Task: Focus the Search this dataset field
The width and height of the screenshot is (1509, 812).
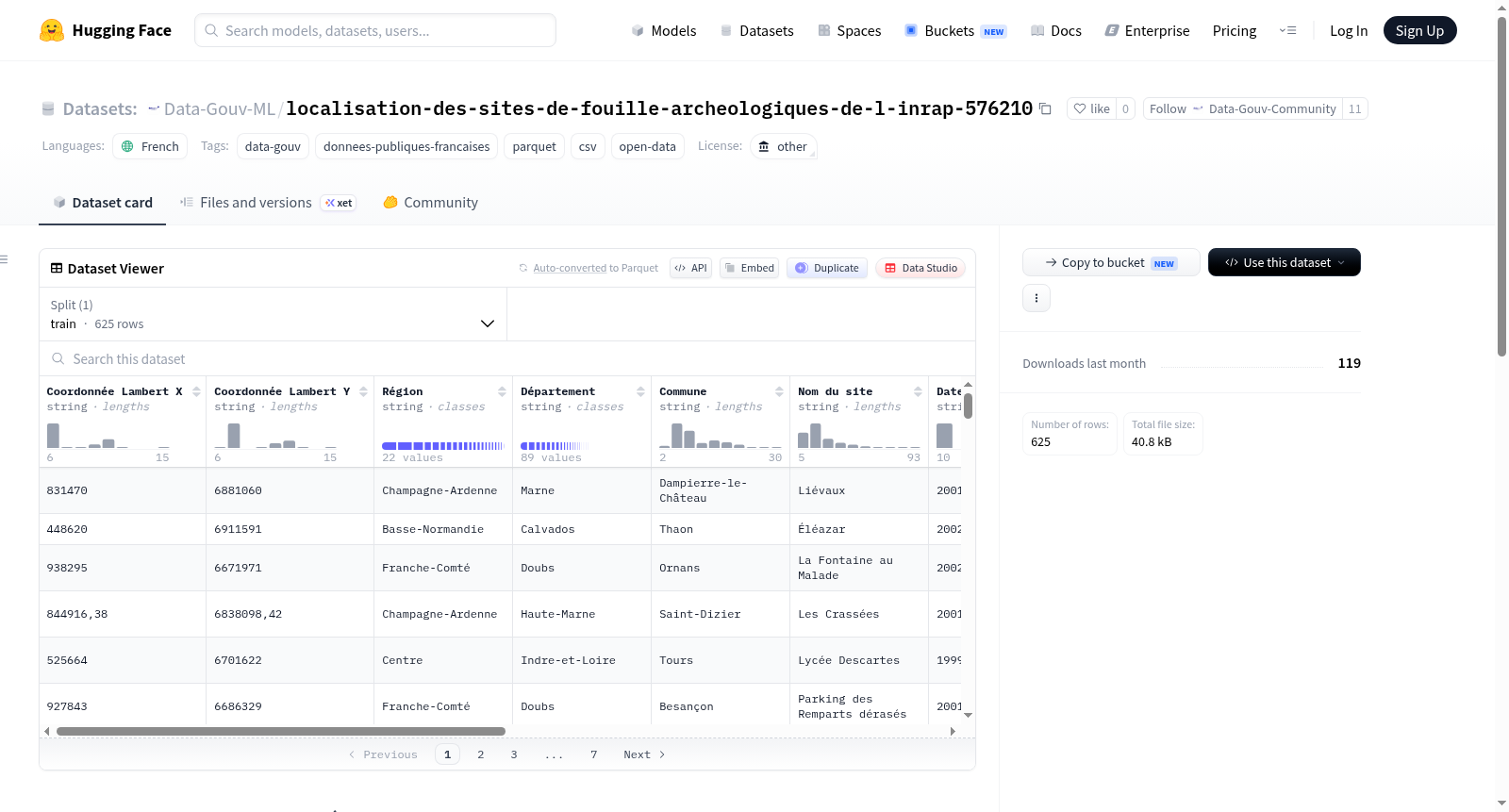Action: click(x=507, y=358)
